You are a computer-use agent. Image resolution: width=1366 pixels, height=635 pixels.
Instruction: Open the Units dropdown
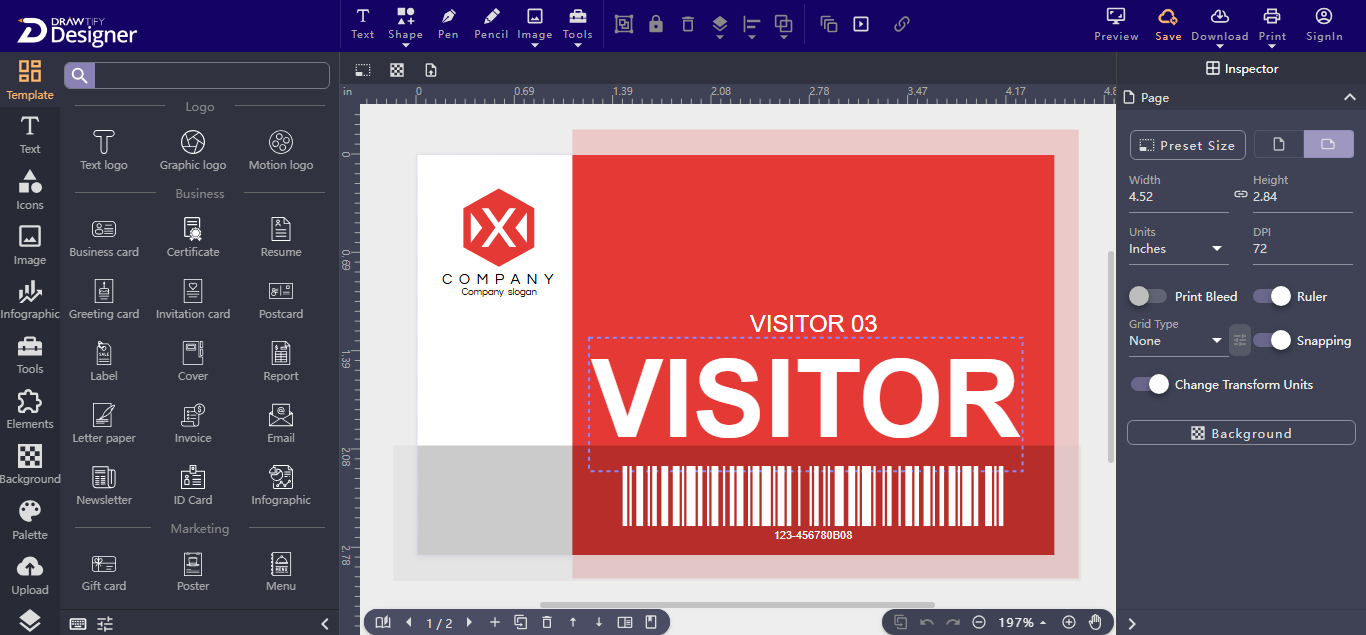[1178, 248]
